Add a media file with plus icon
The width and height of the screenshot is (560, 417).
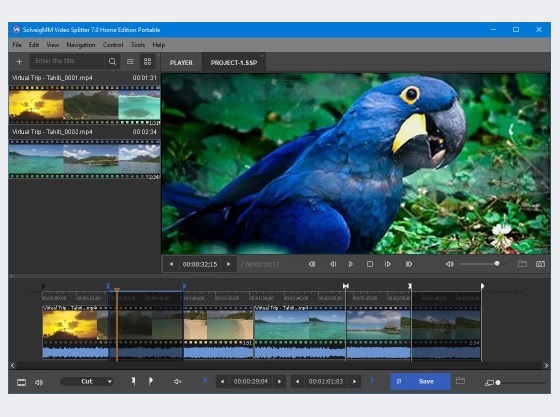19,62
